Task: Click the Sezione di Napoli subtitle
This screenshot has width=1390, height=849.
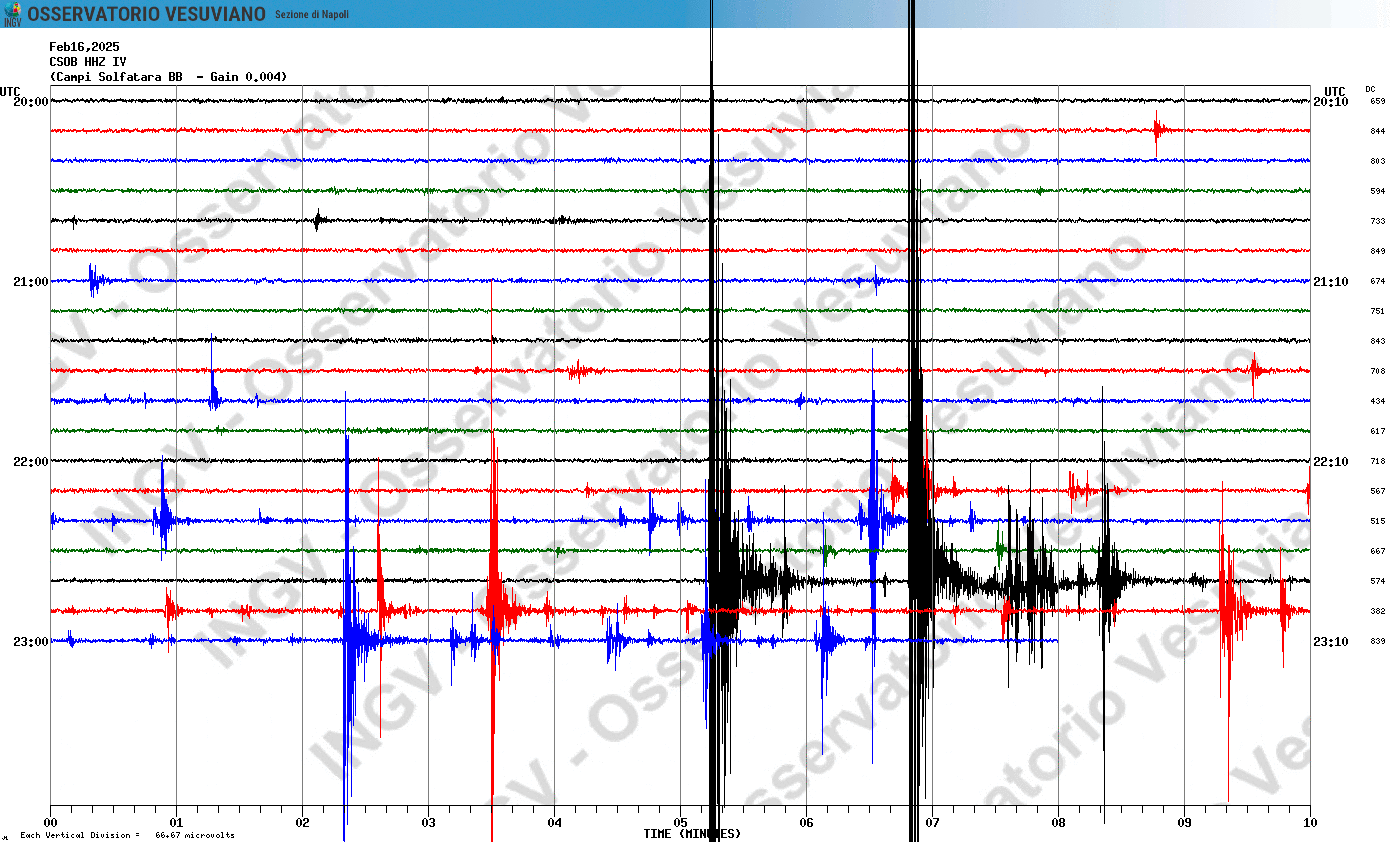Action: tap(312, 14)
